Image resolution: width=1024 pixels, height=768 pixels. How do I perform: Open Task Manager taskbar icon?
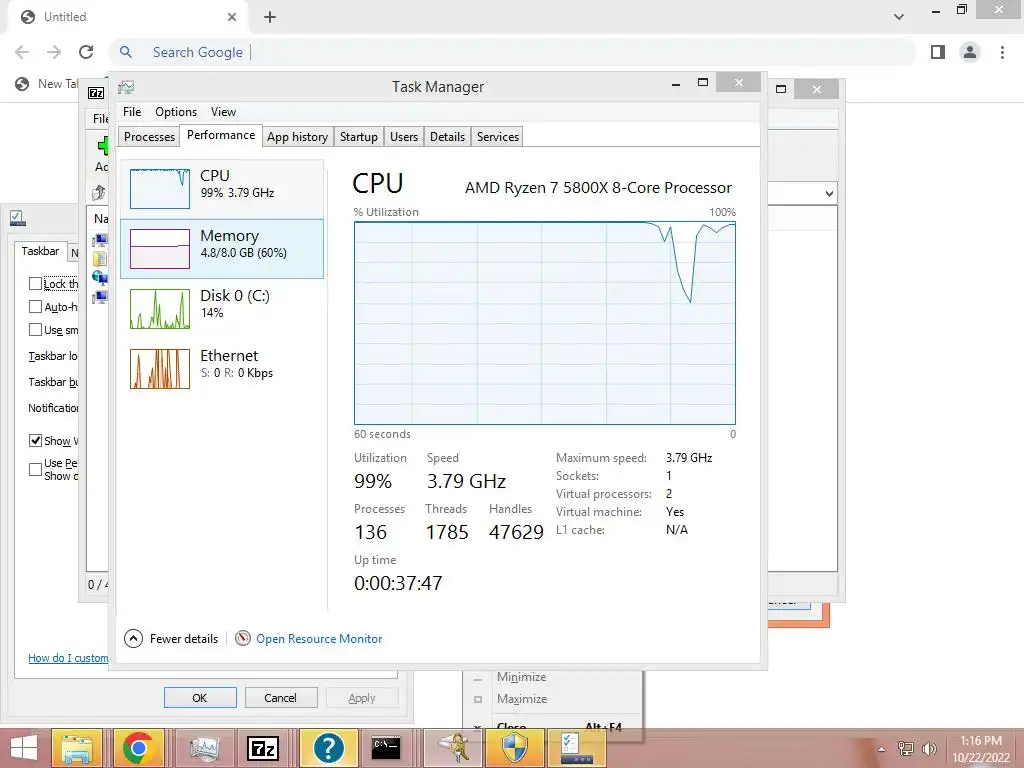(204, 748)
